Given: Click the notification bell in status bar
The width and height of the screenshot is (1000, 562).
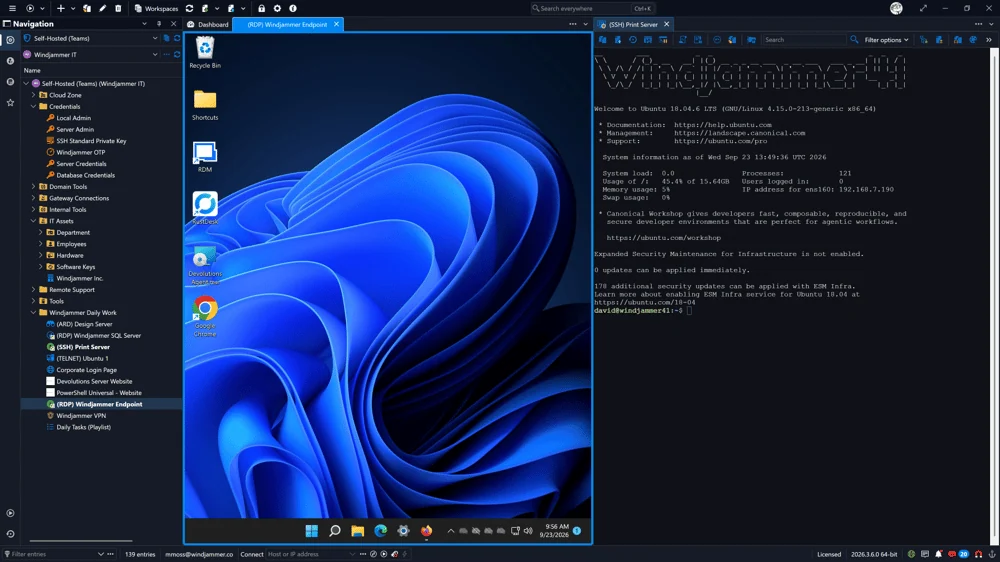Looking at the screenshot, I should [939, 554].
